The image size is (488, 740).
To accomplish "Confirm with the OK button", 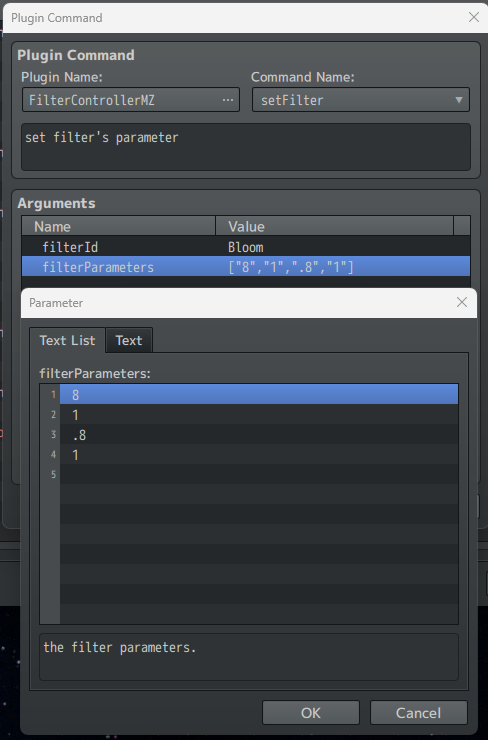I will click(x=311, y=712).
